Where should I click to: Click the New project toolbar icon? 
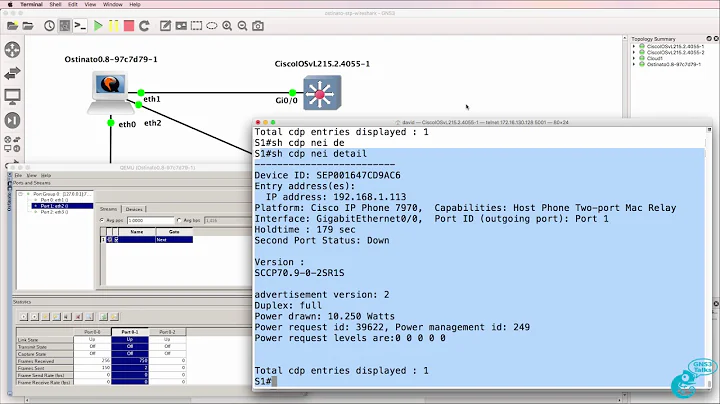click(x=12, y=26)
